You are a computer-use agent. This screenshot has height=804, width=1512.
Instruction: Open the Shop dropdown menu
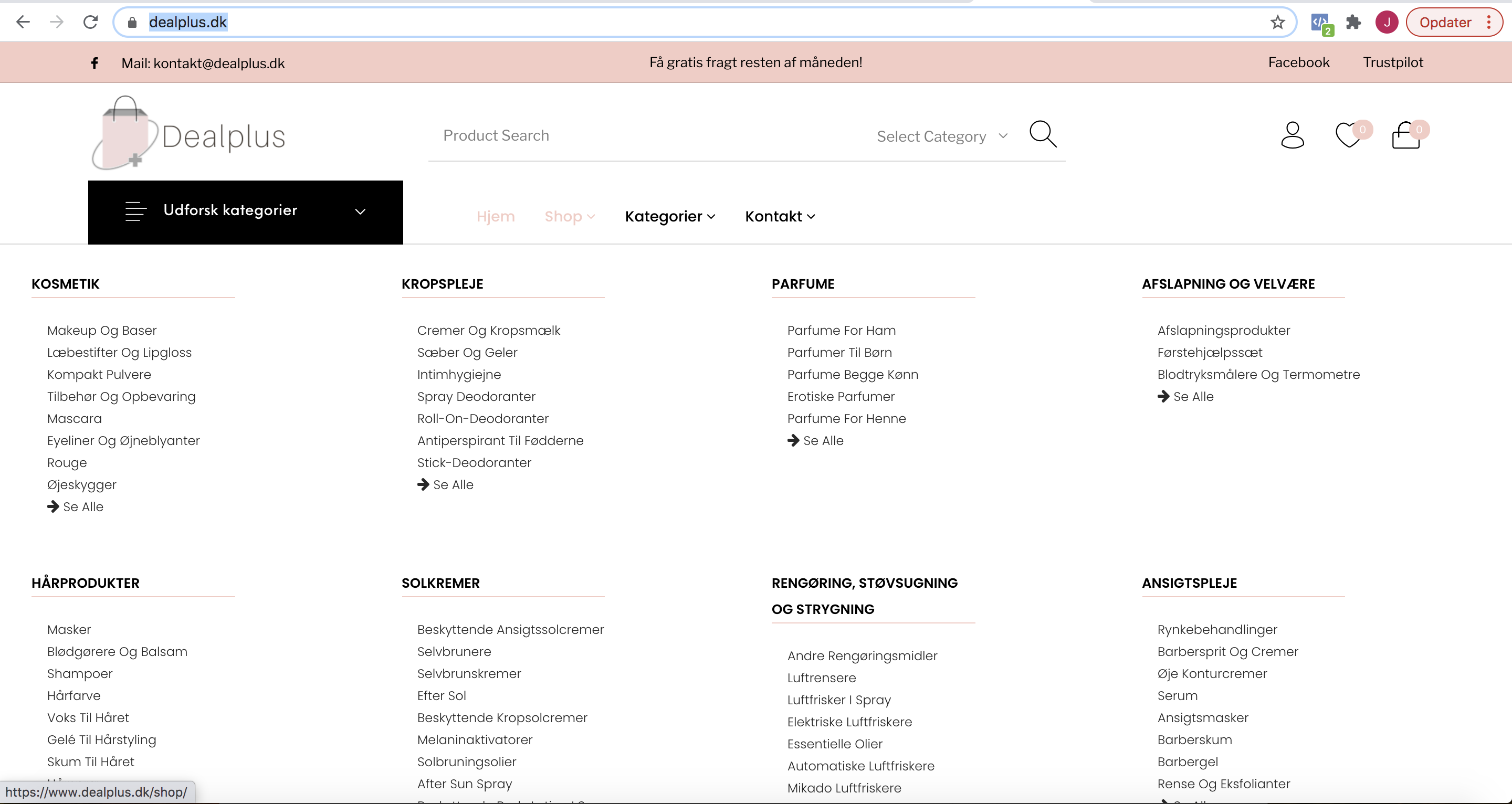pos(569,217)
